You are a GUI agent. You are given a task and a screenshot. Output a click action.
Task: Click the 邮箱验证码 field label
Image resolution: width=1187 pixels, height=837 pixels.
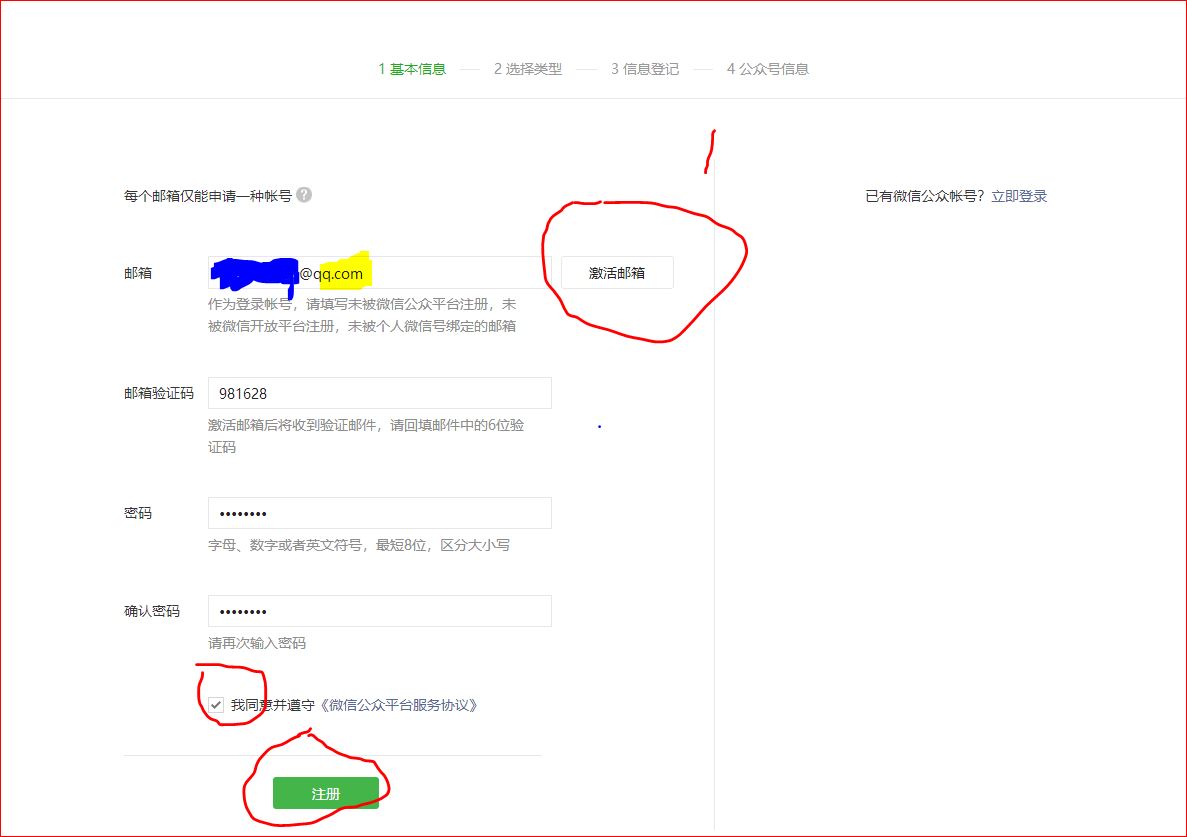(x=159, y=394)
